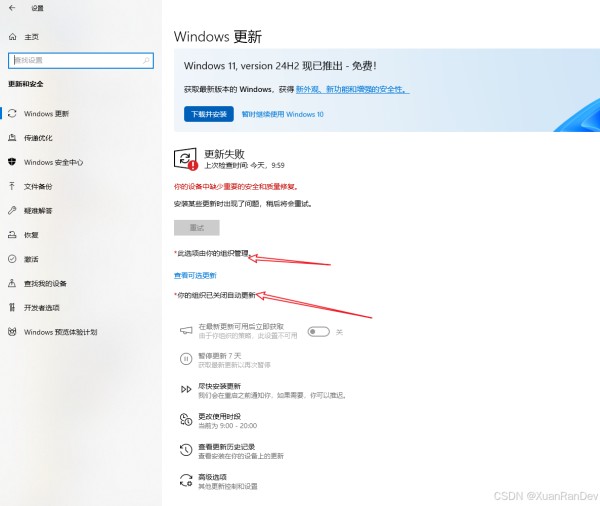This screenshot has width=600, height=506.
Task: Open 传递优化 sidebar icon
Action: coord(12,138)
